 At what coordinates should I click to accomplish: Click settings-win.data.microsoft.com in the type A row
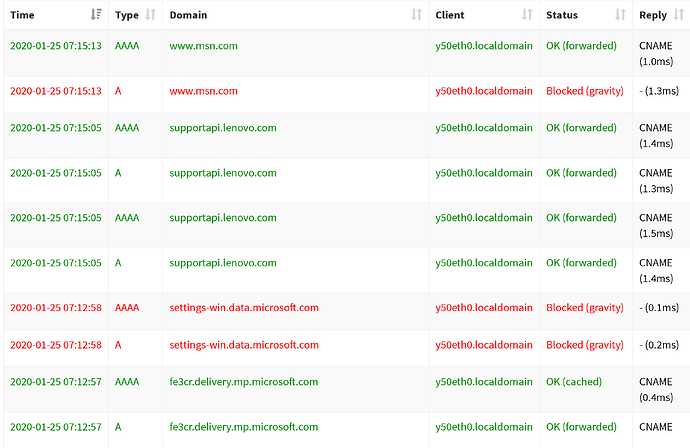244,345
